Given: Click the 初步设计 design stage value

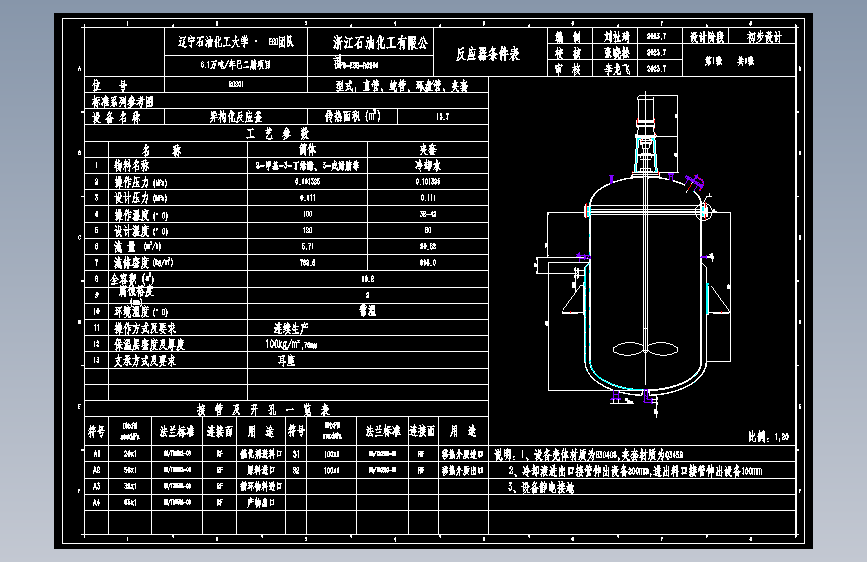Looking at the screenshot, I should [x=764, y=37].
